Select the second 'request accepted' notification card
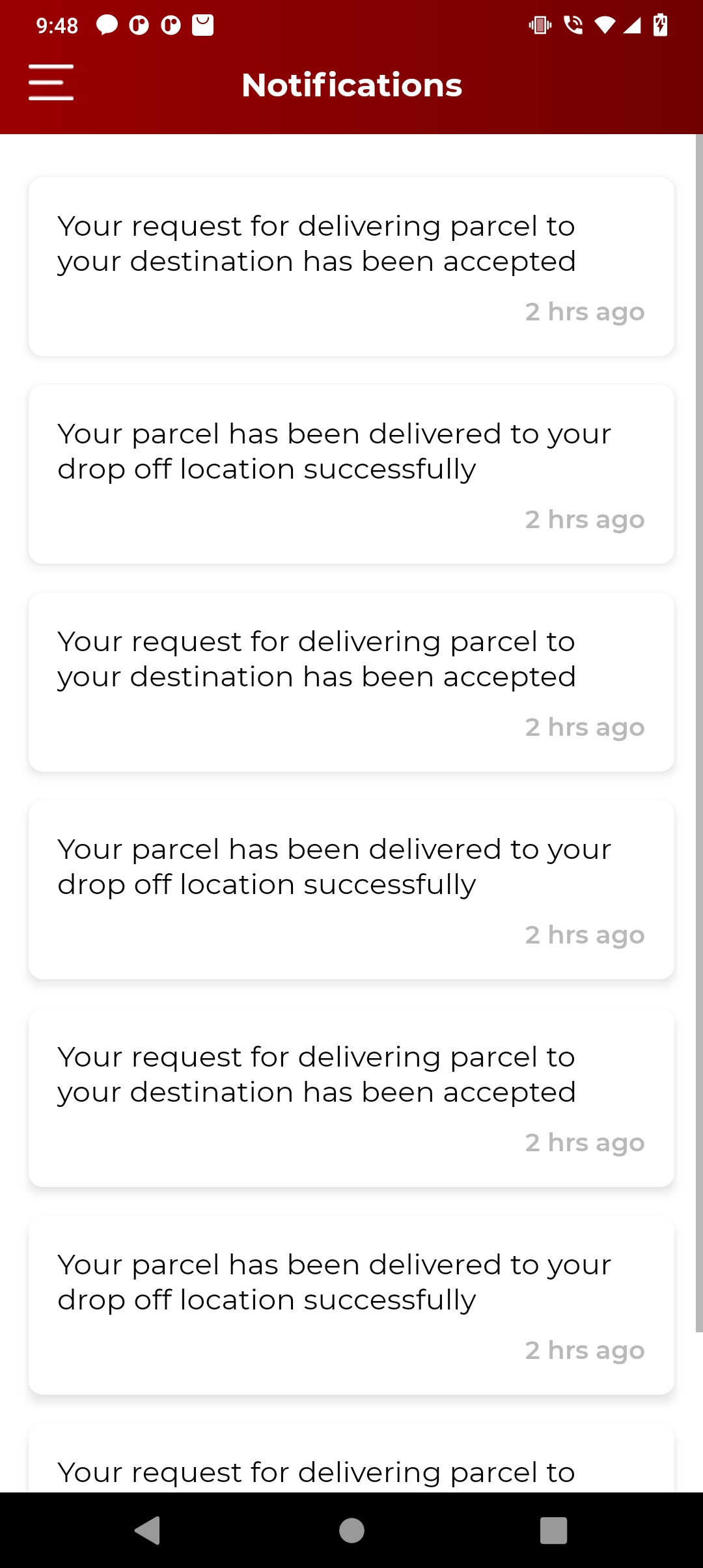 point(351,682)
